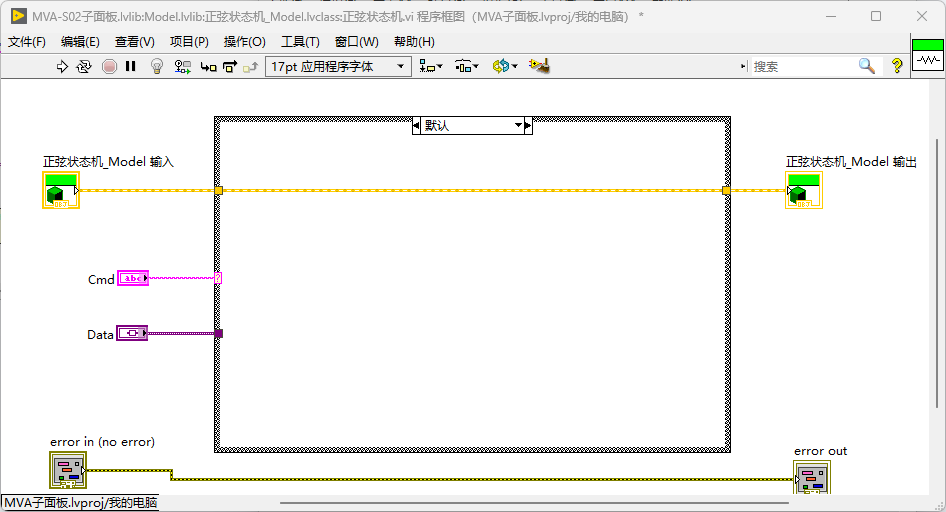946x512 pixels.
Task: Click the horizontal scrollbar
Action: click(534, 502)
